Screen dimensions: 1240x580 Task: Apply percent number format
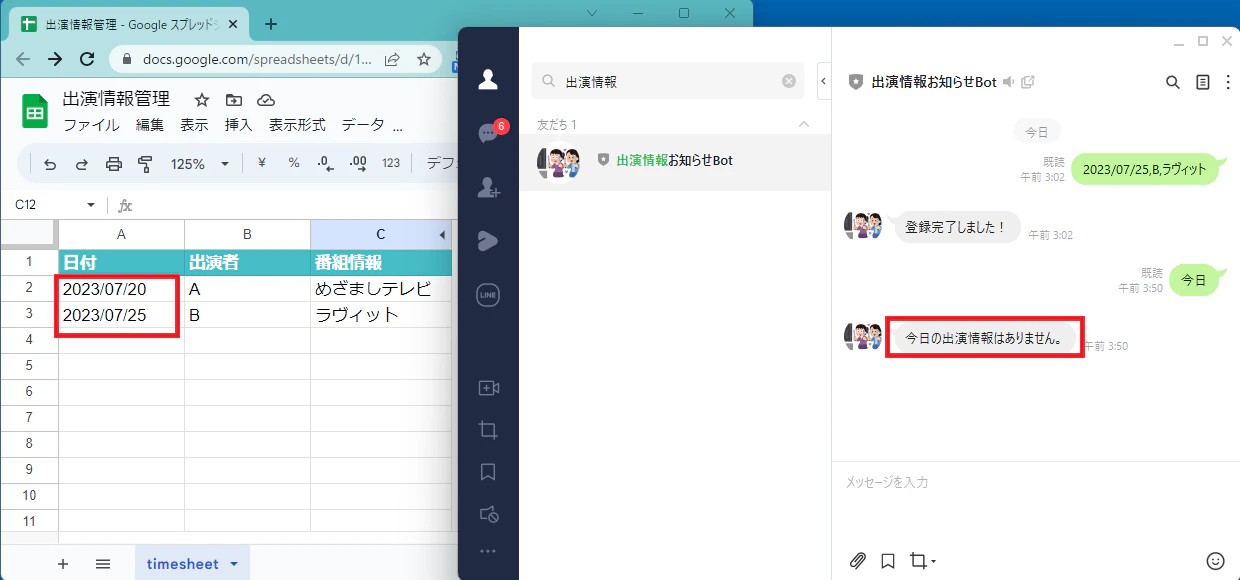(294, 164)
